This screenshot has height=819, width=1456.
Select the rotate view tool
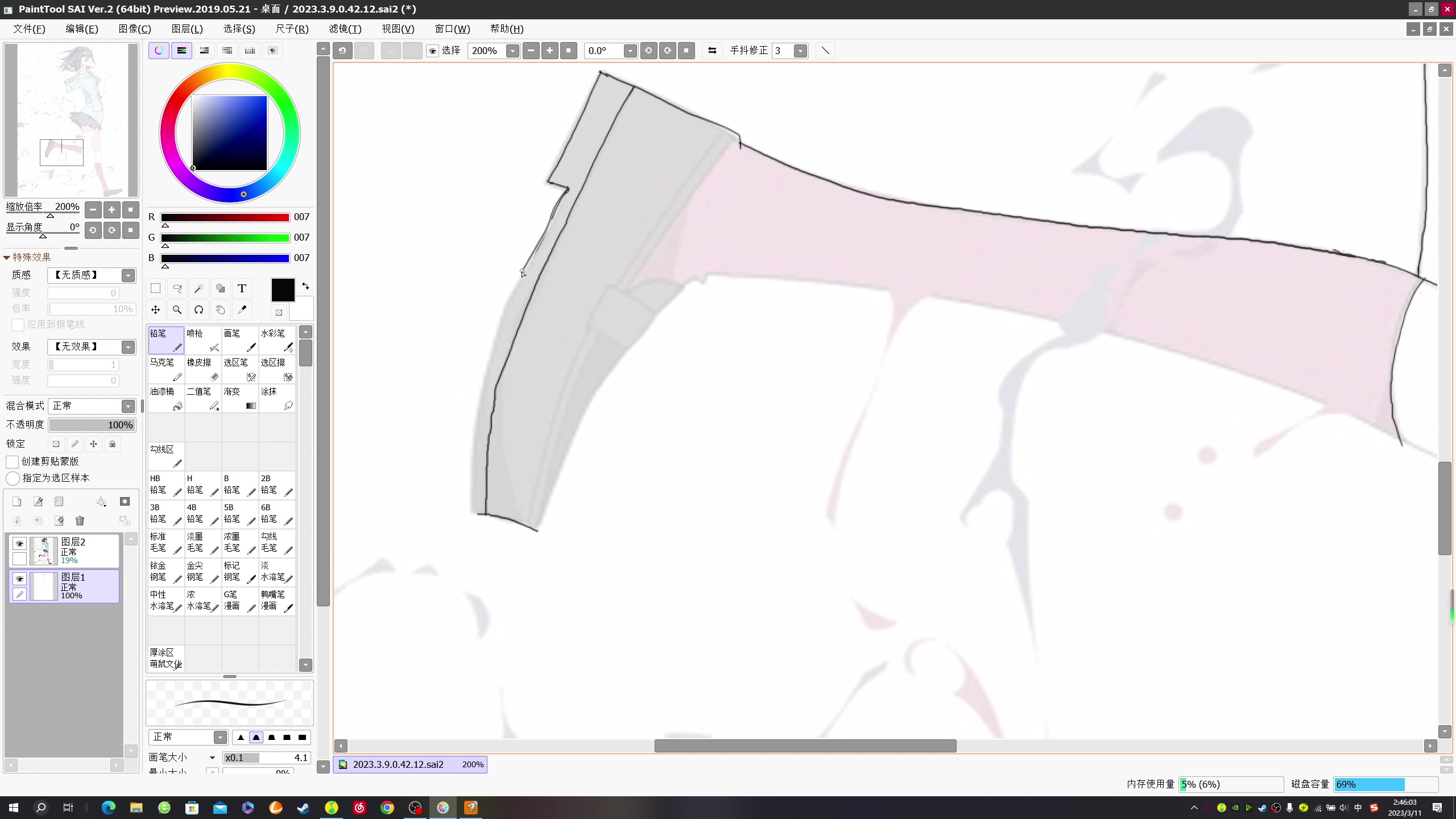pos(198,310)
